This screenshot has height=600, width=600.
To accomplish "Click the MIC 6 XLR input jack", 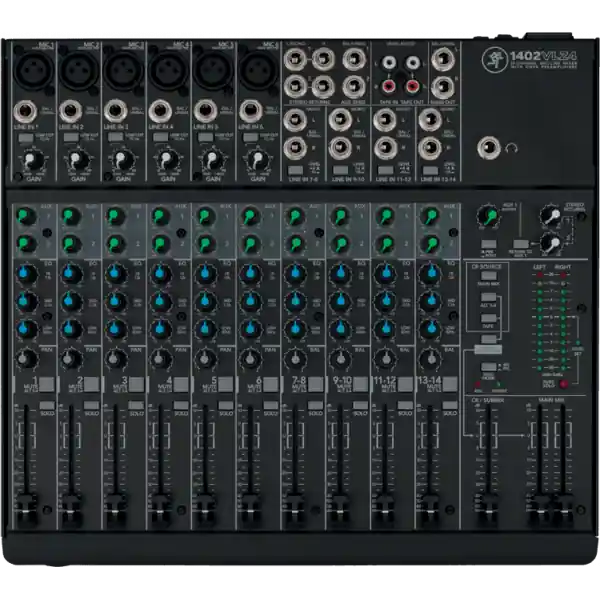I will coord(258,70).
